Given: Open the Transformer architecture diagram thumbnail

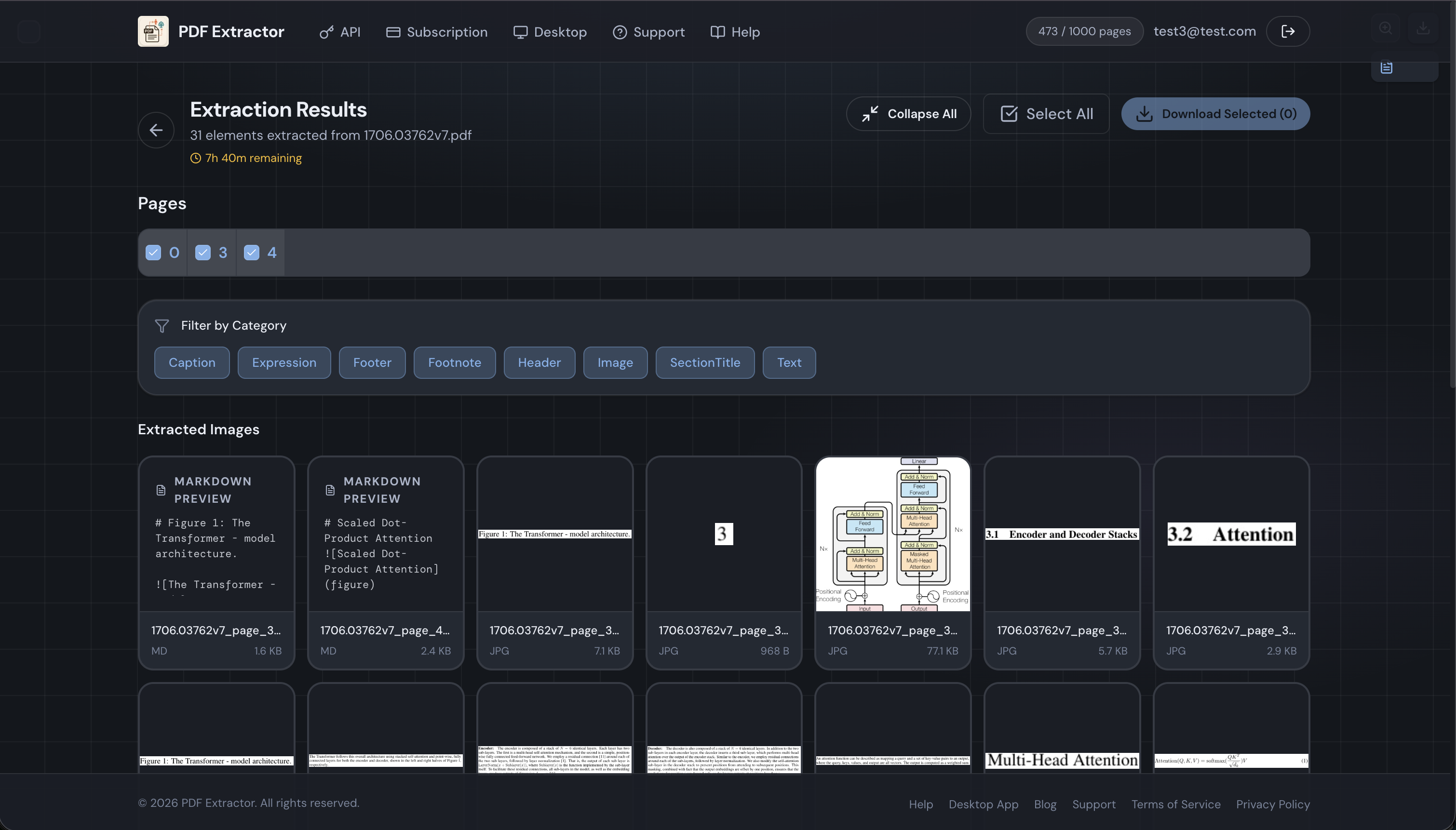Looking at the screenshot, I should tap(892, 534).
